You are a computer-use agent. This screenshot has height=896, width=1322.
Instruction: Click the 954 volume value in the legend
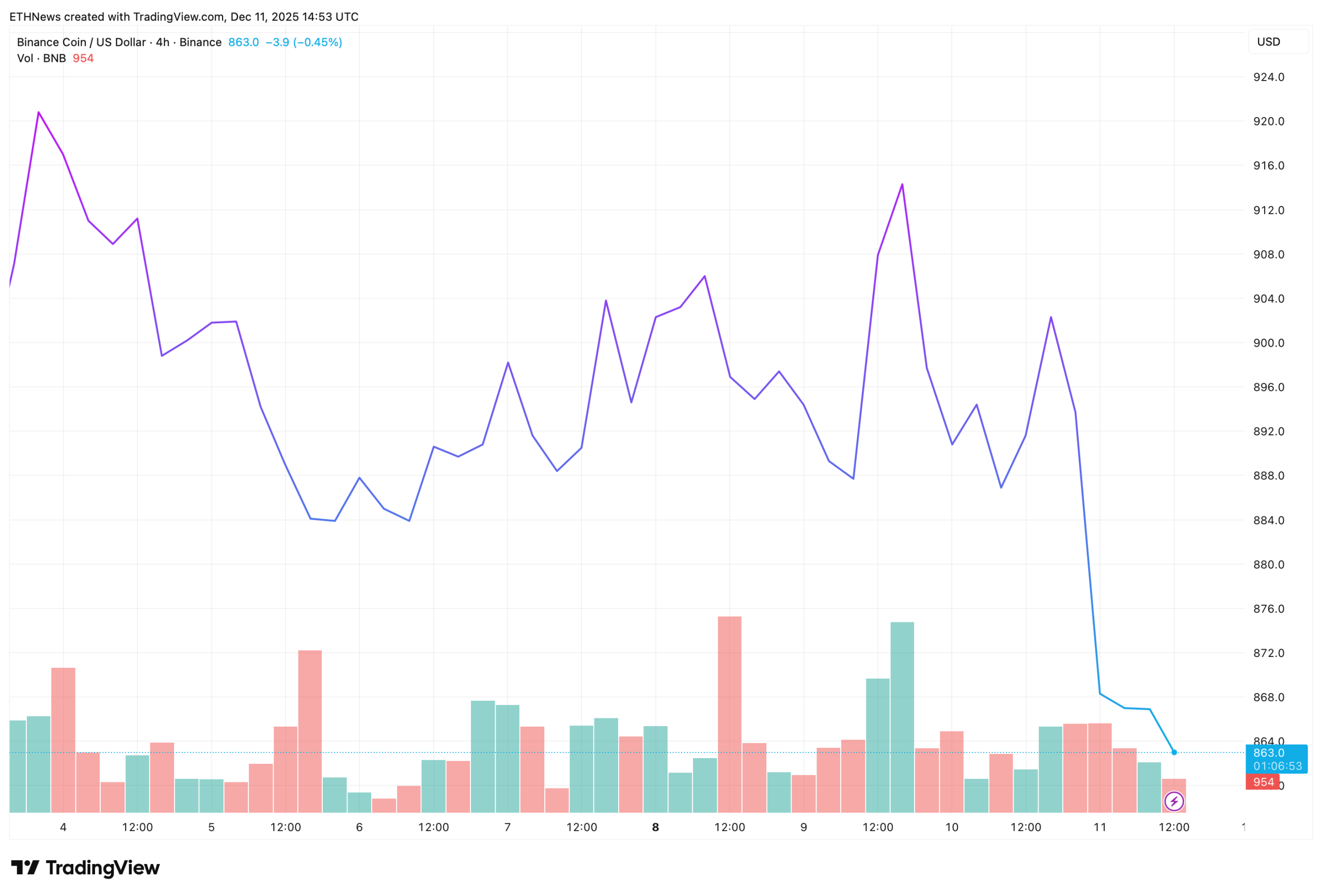tap(83, 58)
